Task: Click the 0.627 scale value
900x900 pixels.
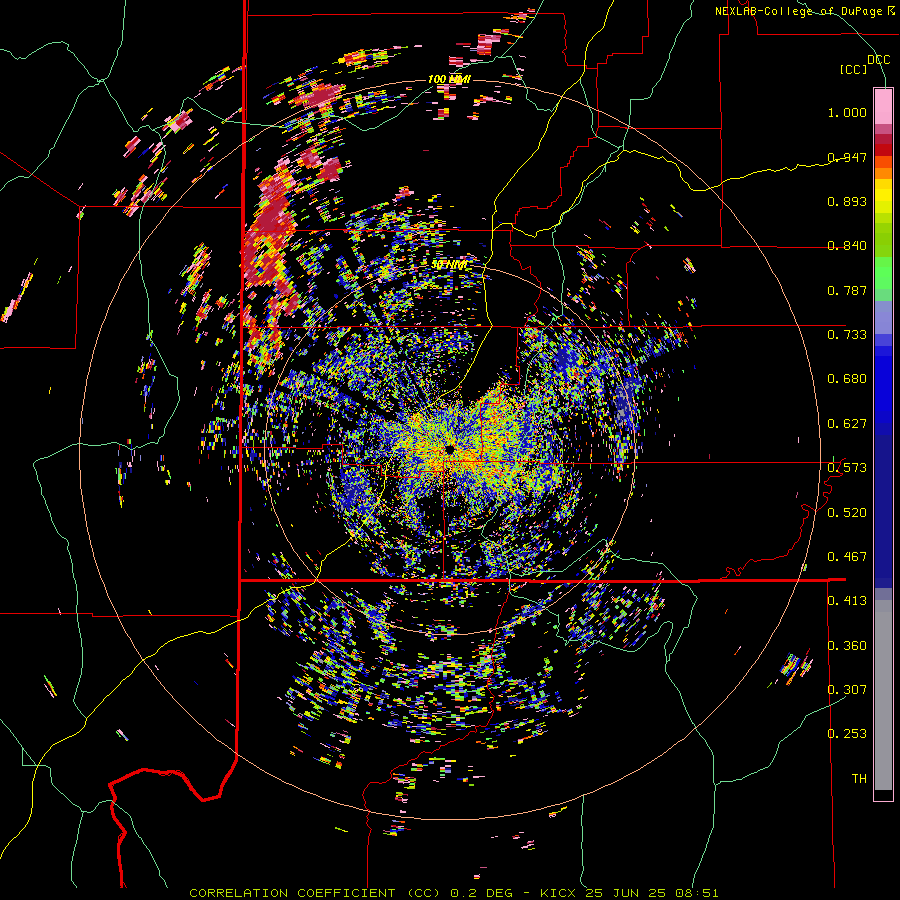Action: 847,424
